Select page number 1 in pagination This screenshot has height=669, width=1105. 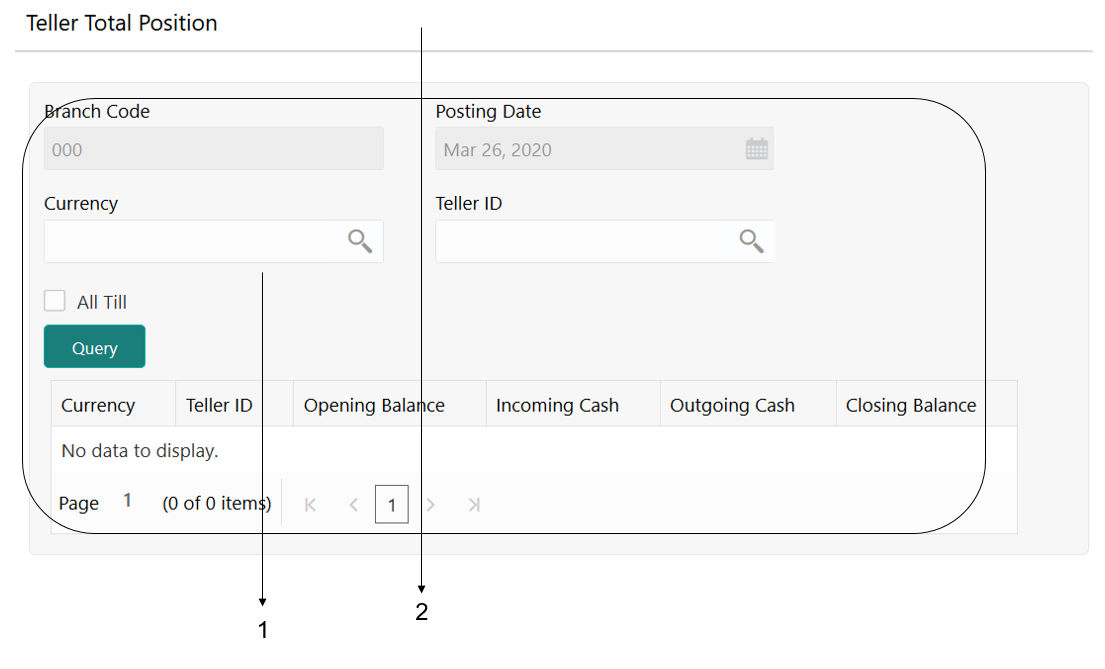point(392,505)
